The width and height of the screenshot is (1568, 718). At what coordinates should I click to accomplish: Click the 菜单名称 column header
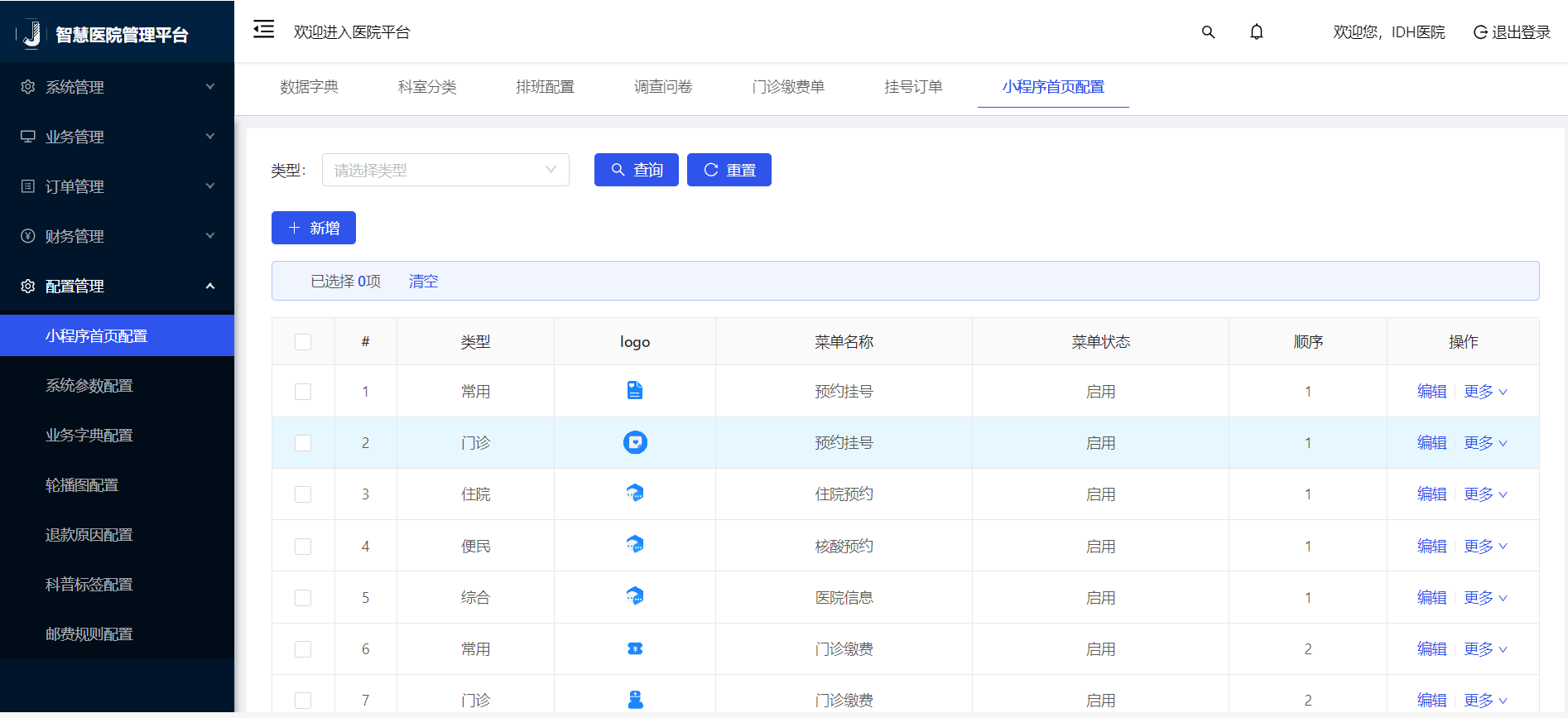point(844,342)
